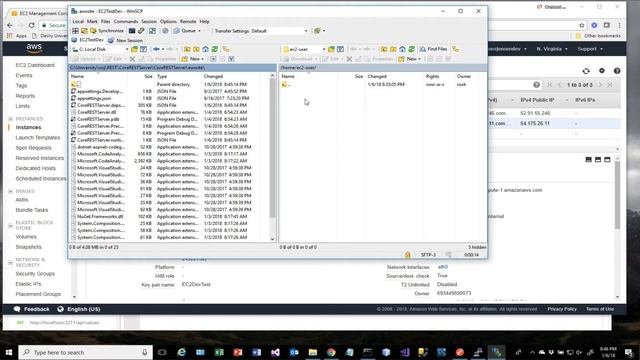
Task: Open the Support dropdown in AWS console
Action: tap(590, 49)
